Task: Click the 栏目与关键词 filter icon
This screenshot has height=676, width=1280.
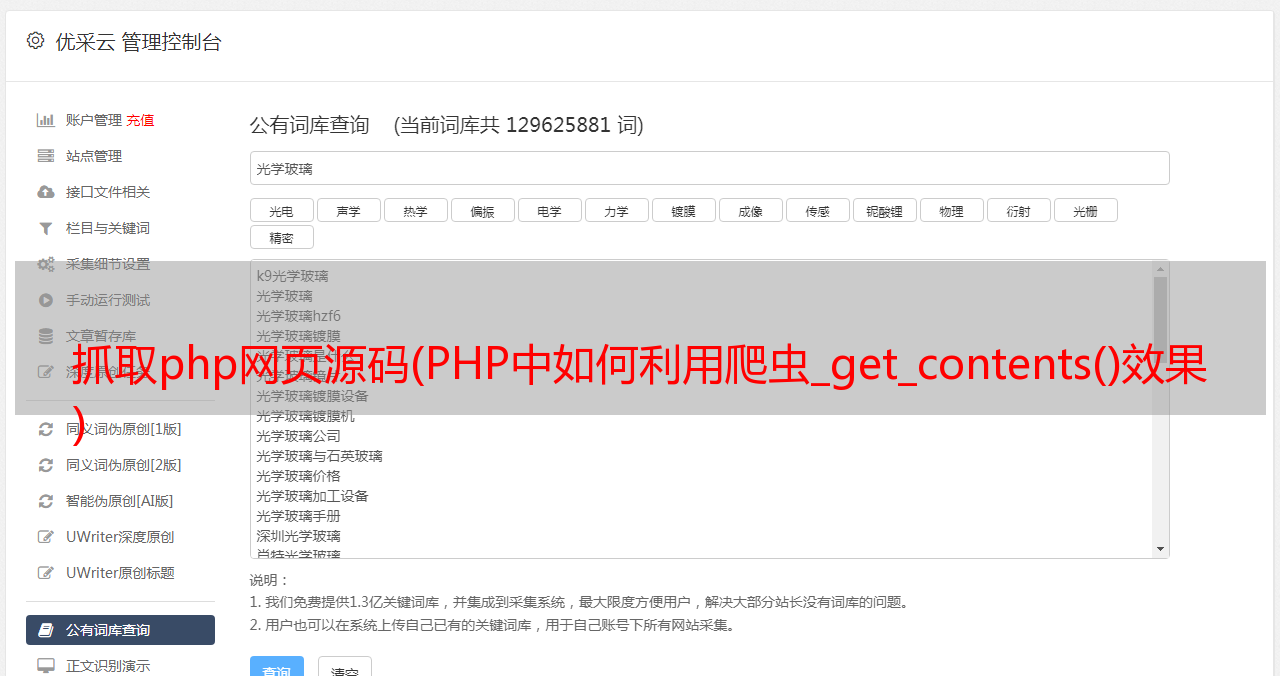Action: (46, 228)
